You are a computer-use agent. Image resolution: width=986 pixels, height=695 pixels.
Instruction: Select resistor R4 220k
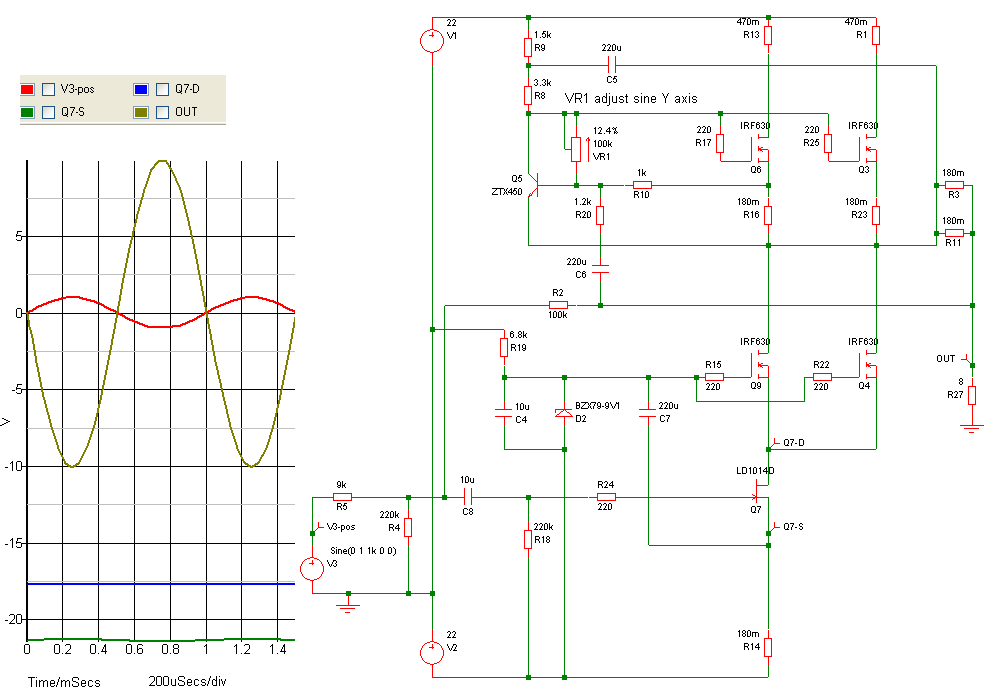408,527
